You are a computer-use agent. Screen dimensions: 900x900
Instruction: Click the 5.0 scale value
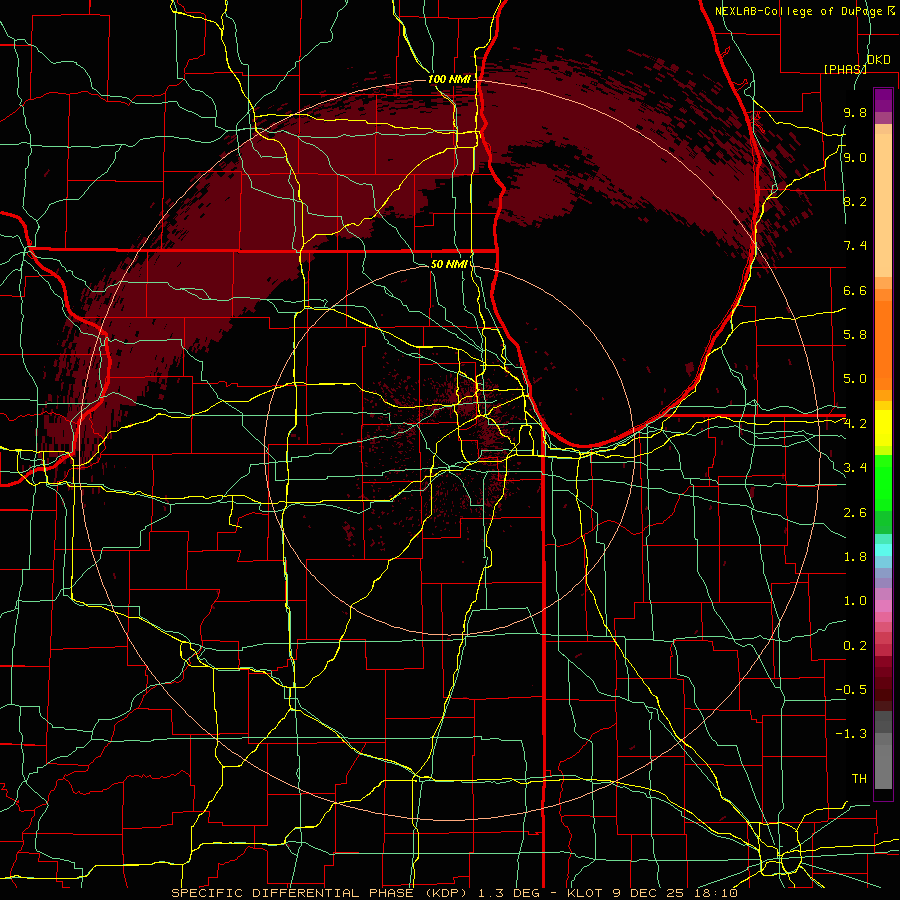click(x=855, y=379)
